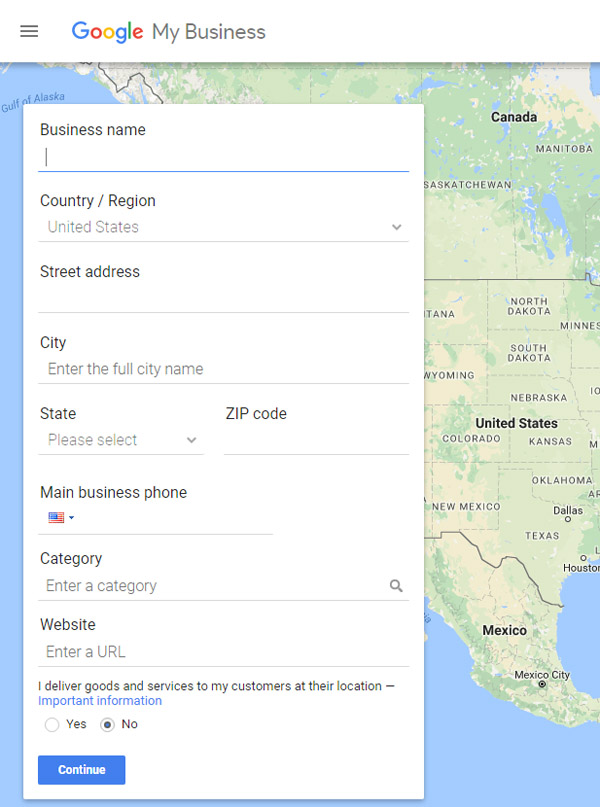This screenshot has height=807, width=600.
Task: Click the Main business phone number field
Action: tap(175, 517)
